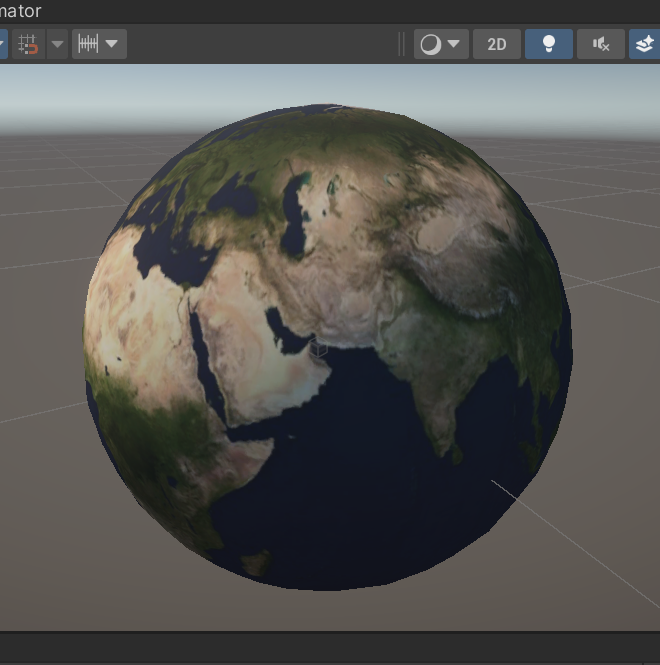This screenshot has width=660, height=665.
Task: Open the draw mode dropdown arrow
Action: 454,44
